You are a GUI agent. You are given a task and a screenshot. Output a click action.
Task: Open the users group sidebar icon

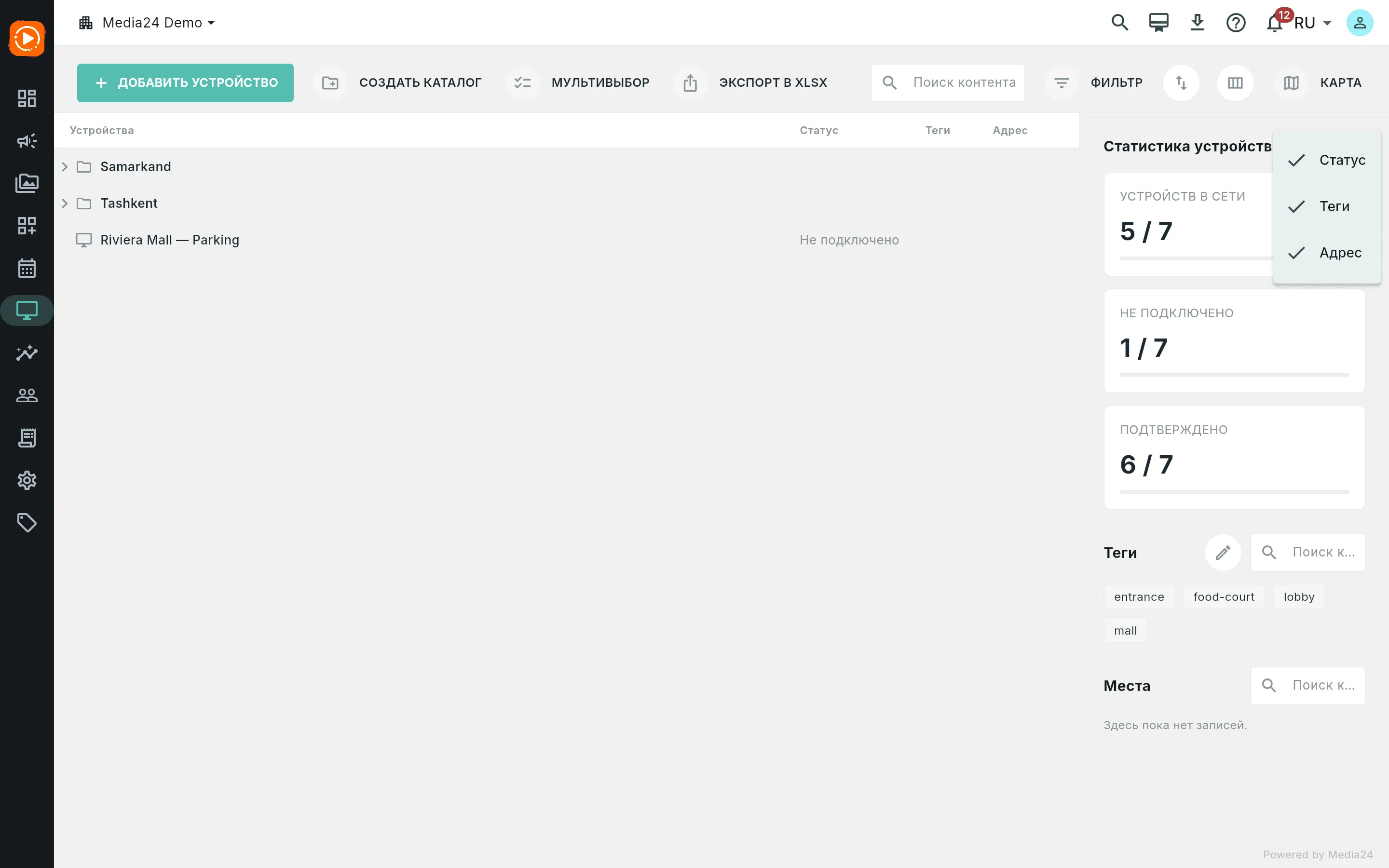(x=27, y=395)
